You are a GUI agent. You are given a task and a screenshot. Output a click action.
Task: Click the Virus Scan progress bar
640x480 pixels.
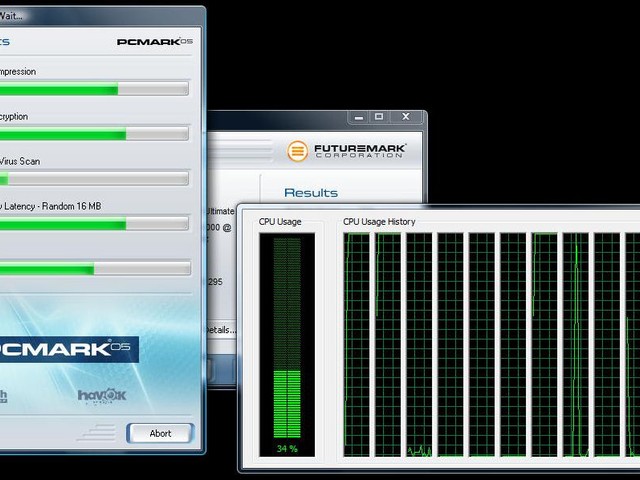(94, 178)
